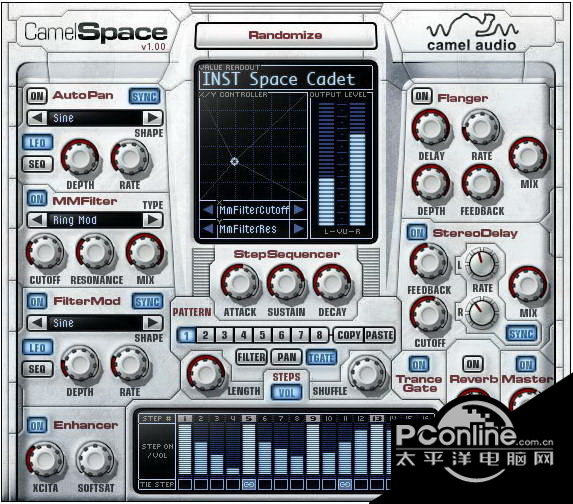Click the sequencer SHUFFLE knob
This screenshot has height=504, width=573.
(x=367, y=374)
